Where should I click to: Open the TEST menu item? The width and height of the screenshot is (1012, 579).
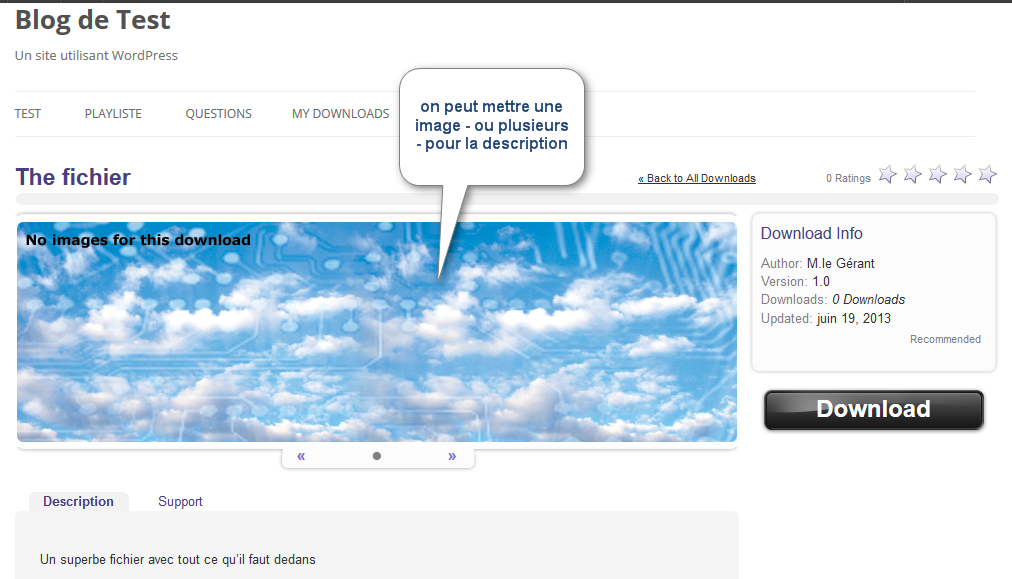(28, 114)
